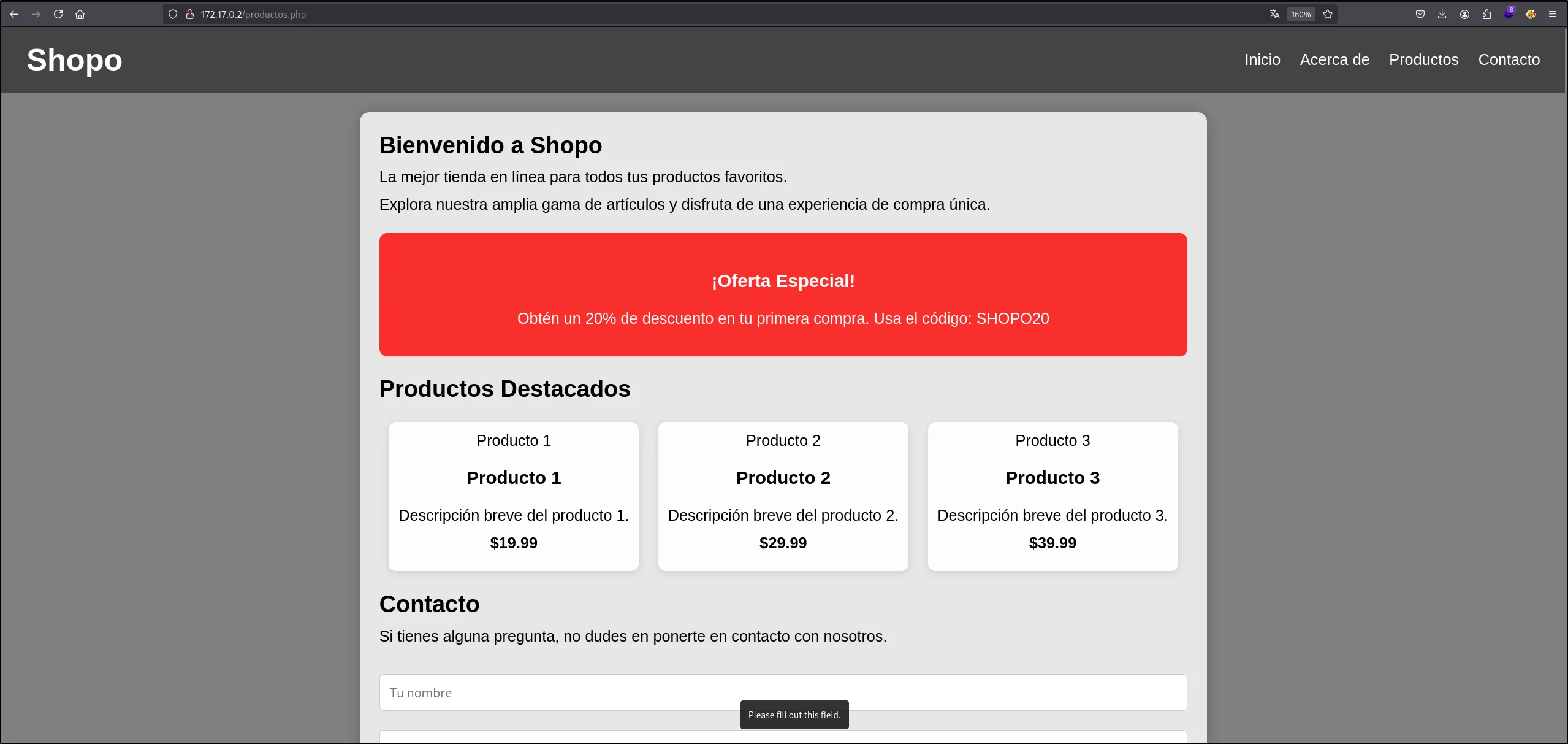Image resolution: width=1568 pixels, height=744 pixels.
Task: Open the Firefox account icon
Action: (1464, 14)
